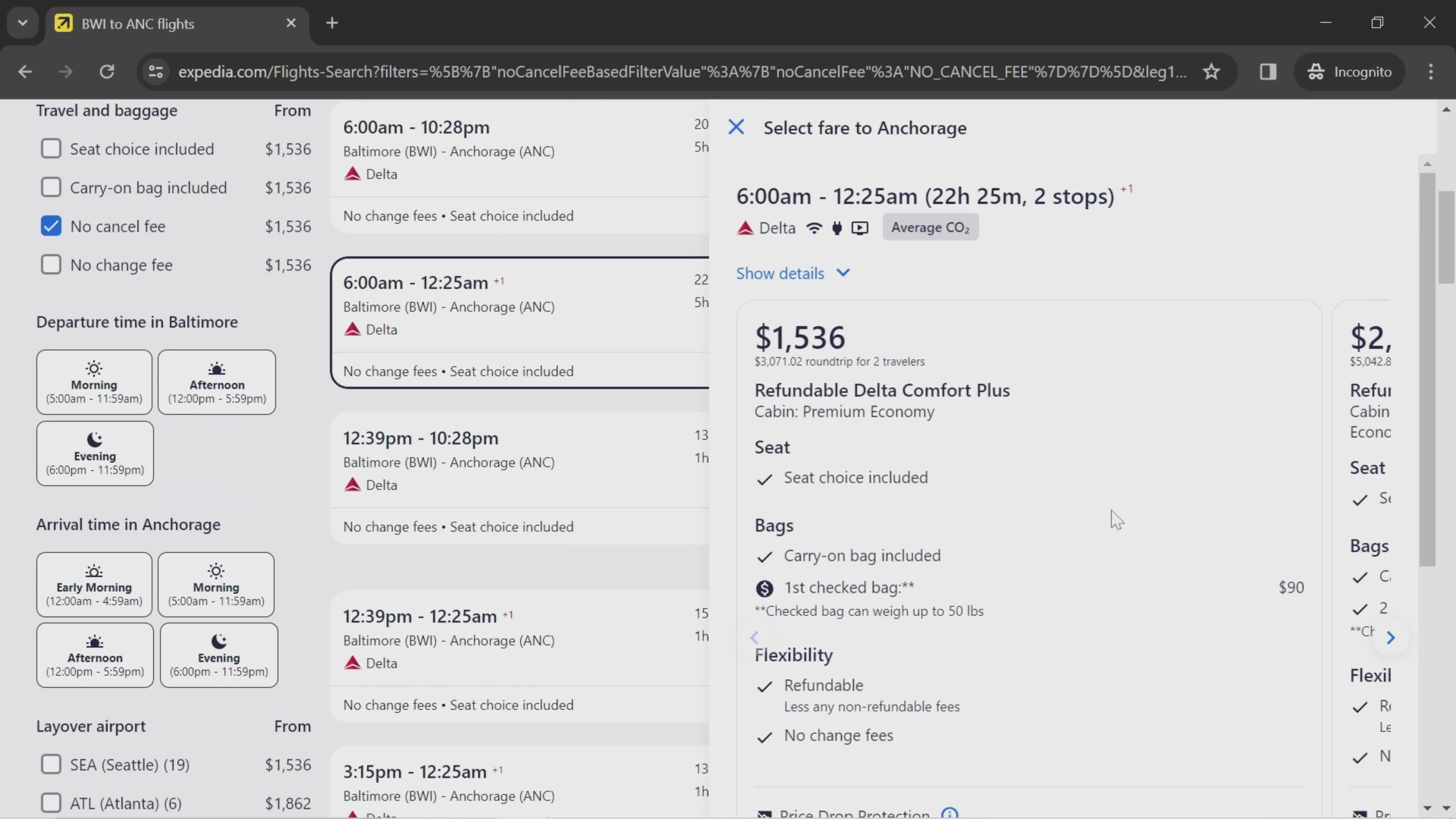Click forward navigation arrow in browser
Image resolution: width=1456 pixels, height=819 pixels.
click(x=66, y=72)
